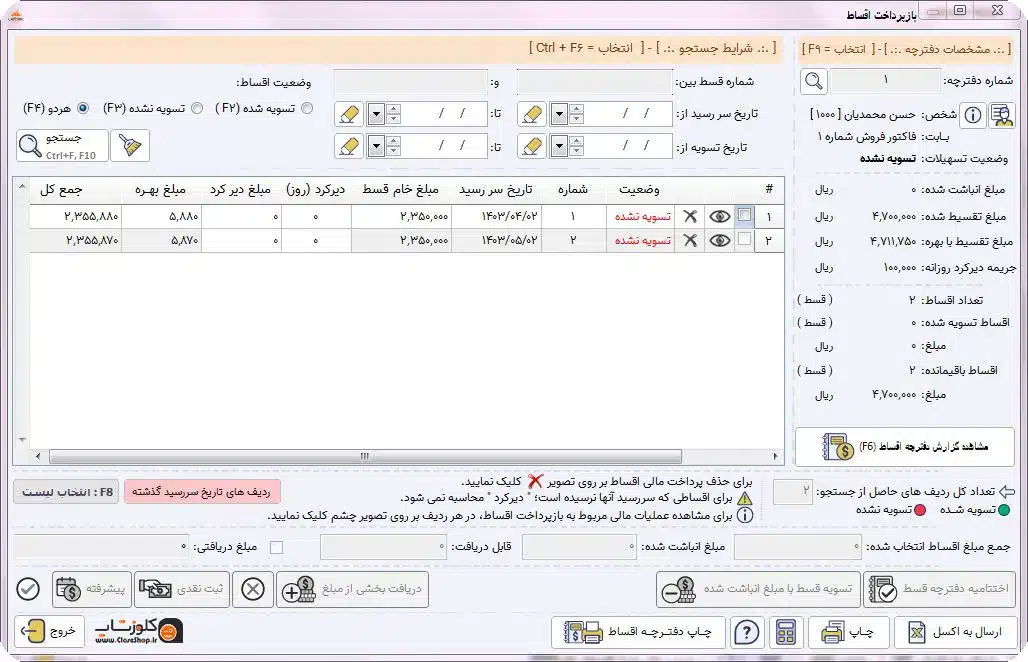The image size is (1028, 662).
Task: Click ثبت نقدی cash register button
Action: tap(181, 589)
